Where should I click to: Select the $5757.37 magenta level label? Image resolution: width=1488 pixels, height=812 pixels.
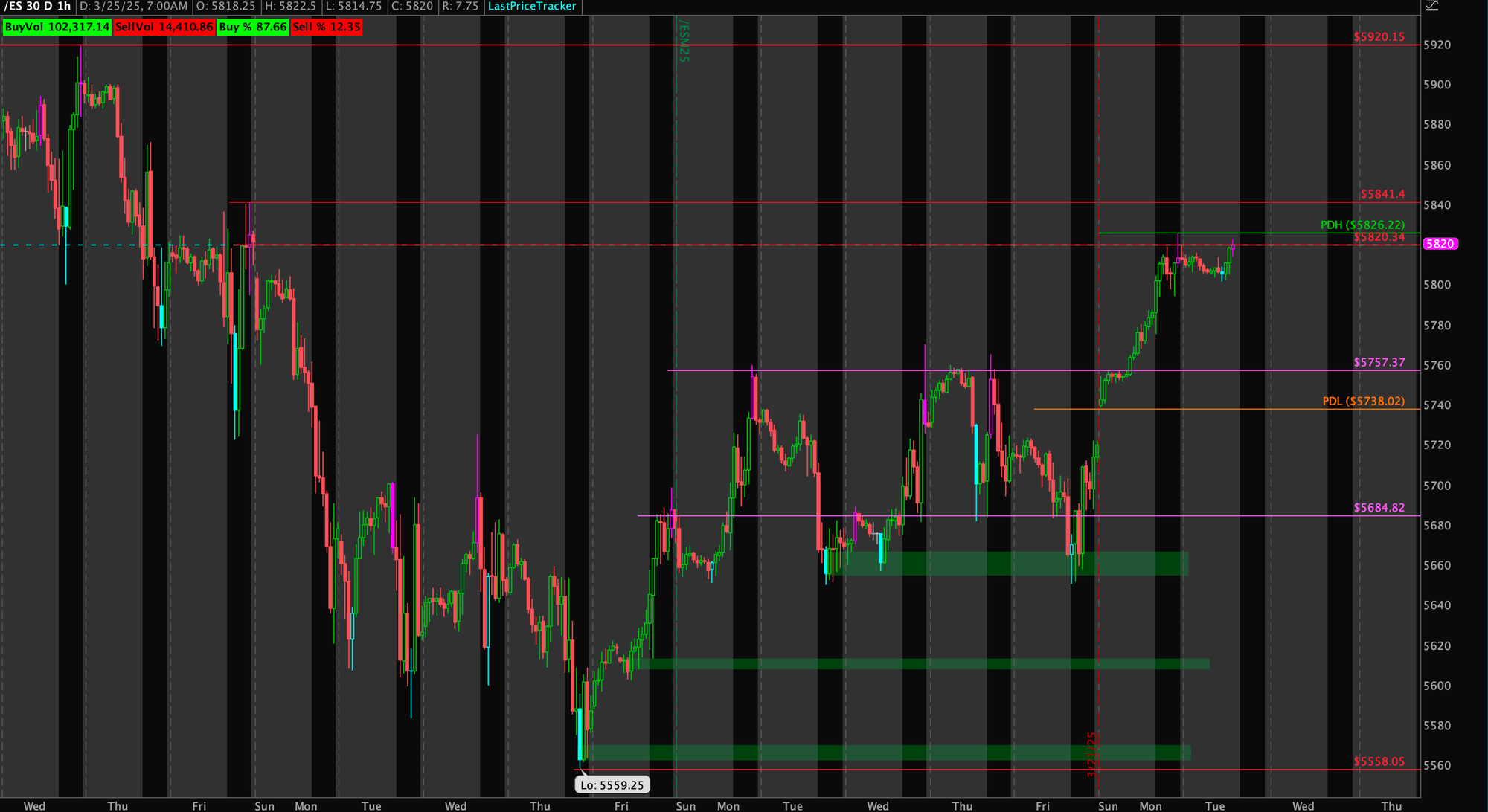(x=1379, y=362)
